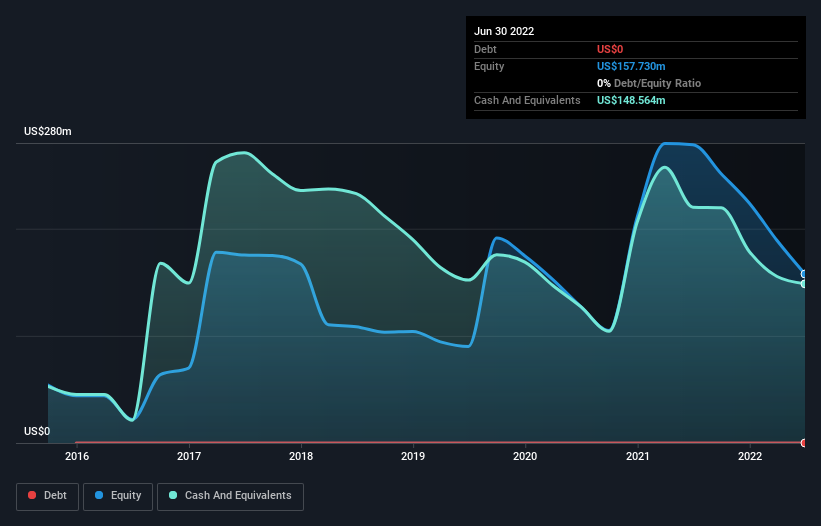The image size is (821, 526).
Task: Click the US$0 y-axis label
Action: [x=37, y=431]
